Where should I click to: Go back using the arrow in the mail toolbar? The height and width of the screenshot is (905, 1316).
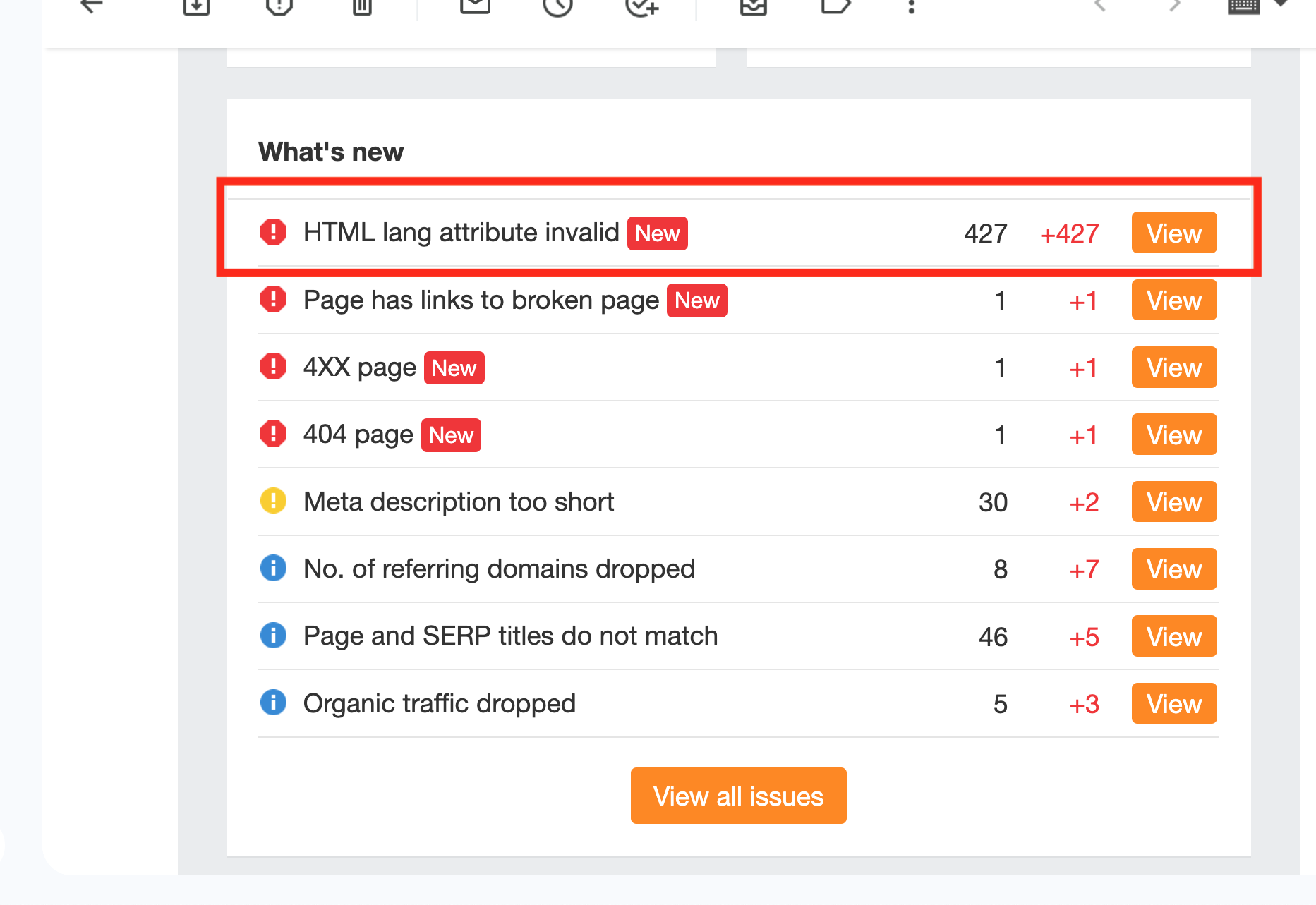click(92, 6)
